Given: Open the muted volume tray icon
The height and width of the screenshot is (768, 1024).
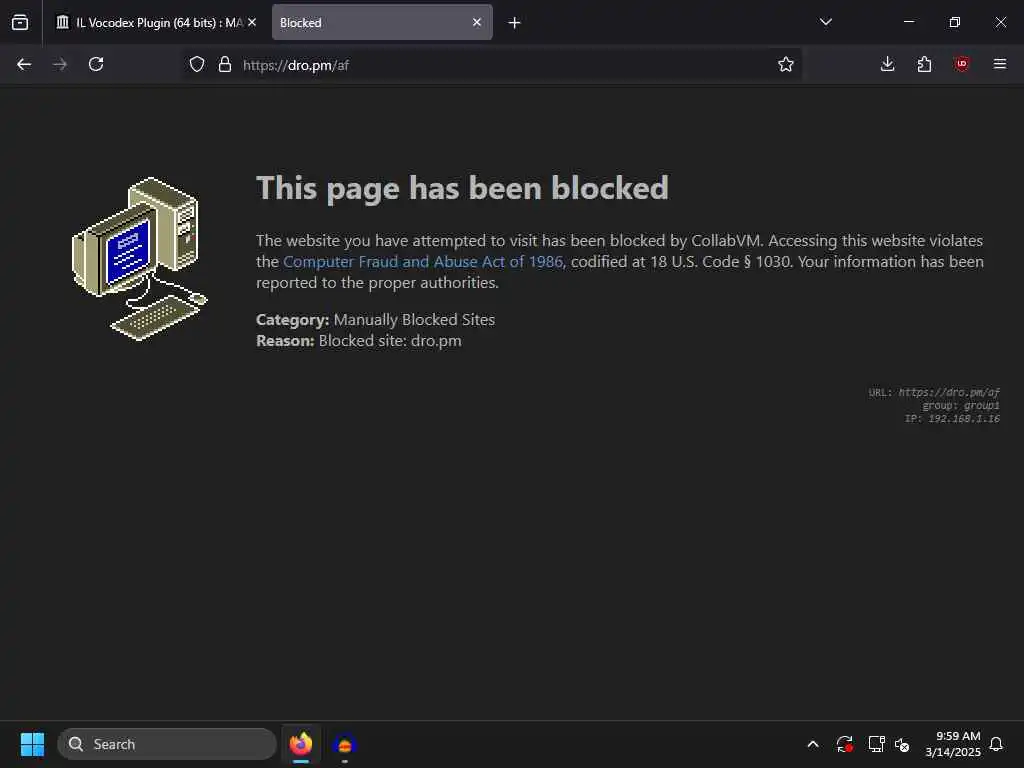Looking at the screenshot, I should click(902, 744).
